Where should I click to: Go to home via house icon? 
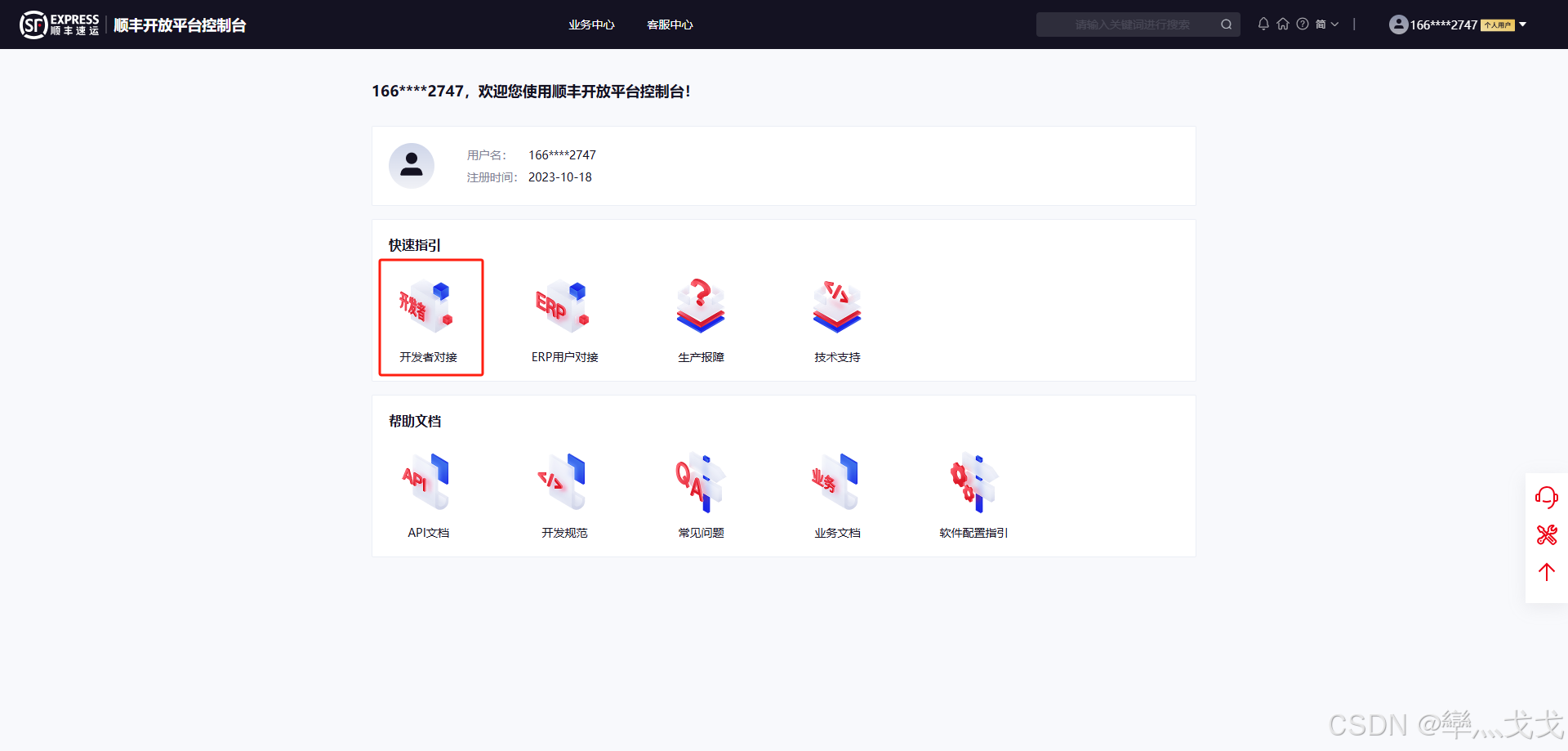coord(1283,24)
